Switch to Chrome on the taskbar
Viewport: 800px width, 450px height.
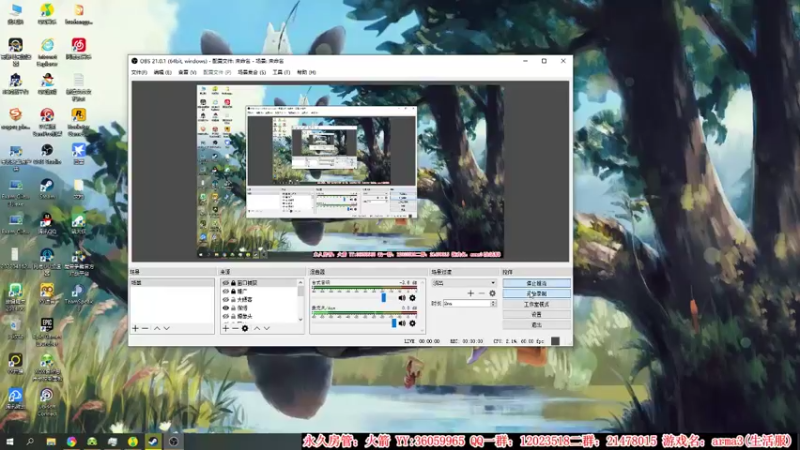71,441
